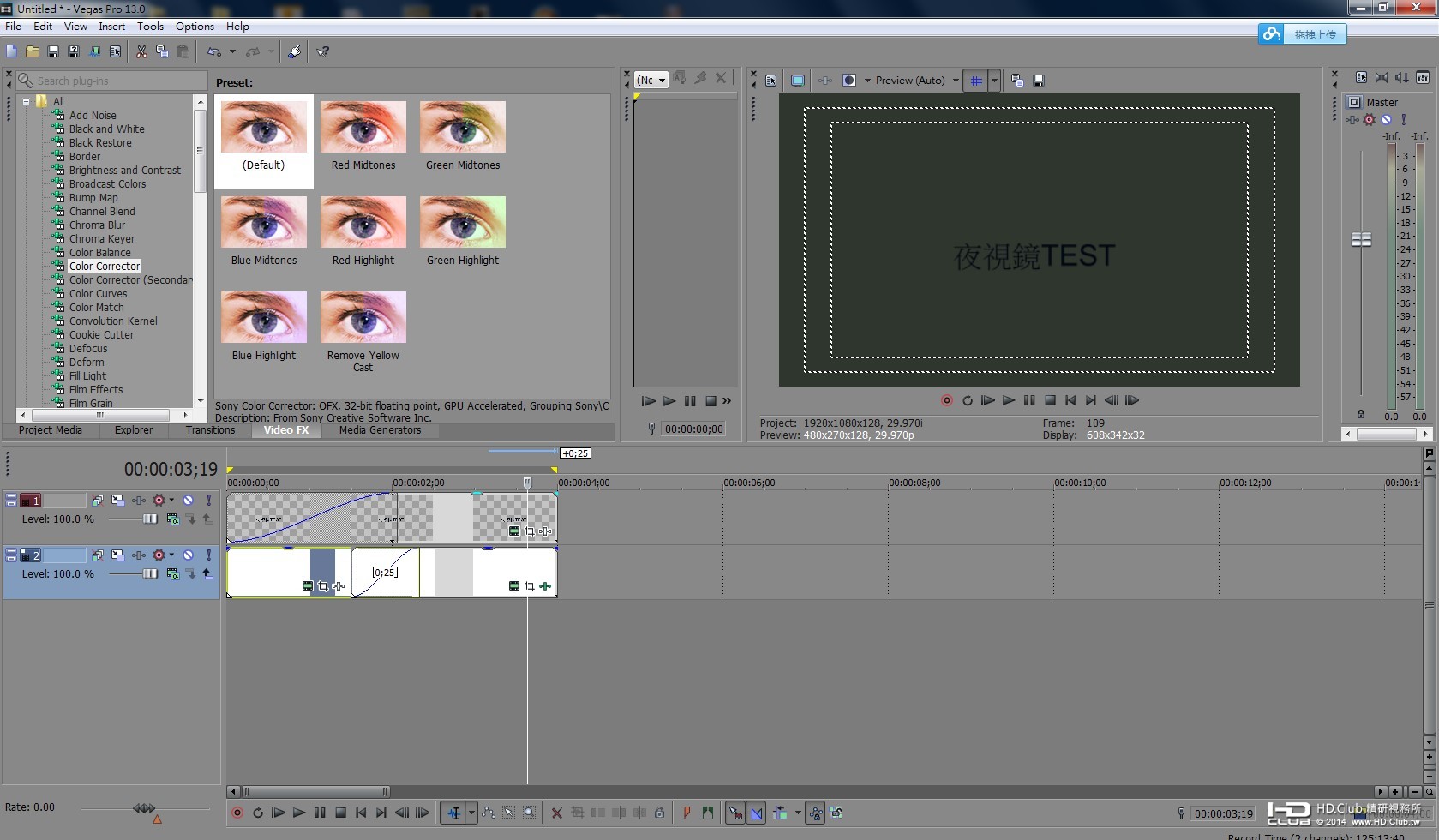Screen dimensions: 1439x840
Task: Toggle Split Screen View in preview
Action: click(849, 81)
